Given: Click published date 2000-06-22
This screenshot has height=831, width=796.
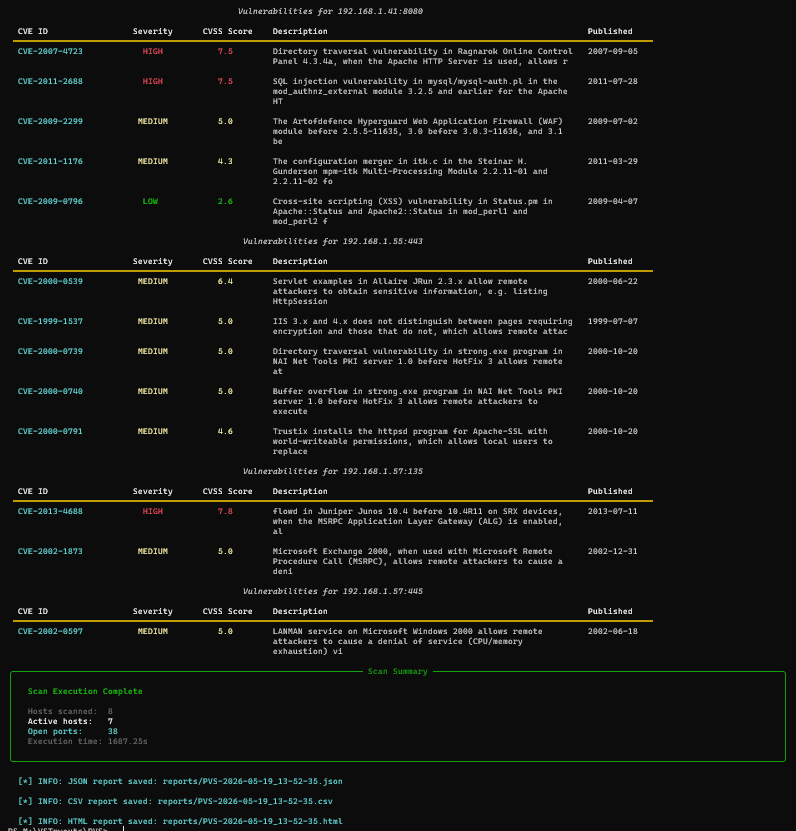Looking at the screenshot, I should point(613,281).
